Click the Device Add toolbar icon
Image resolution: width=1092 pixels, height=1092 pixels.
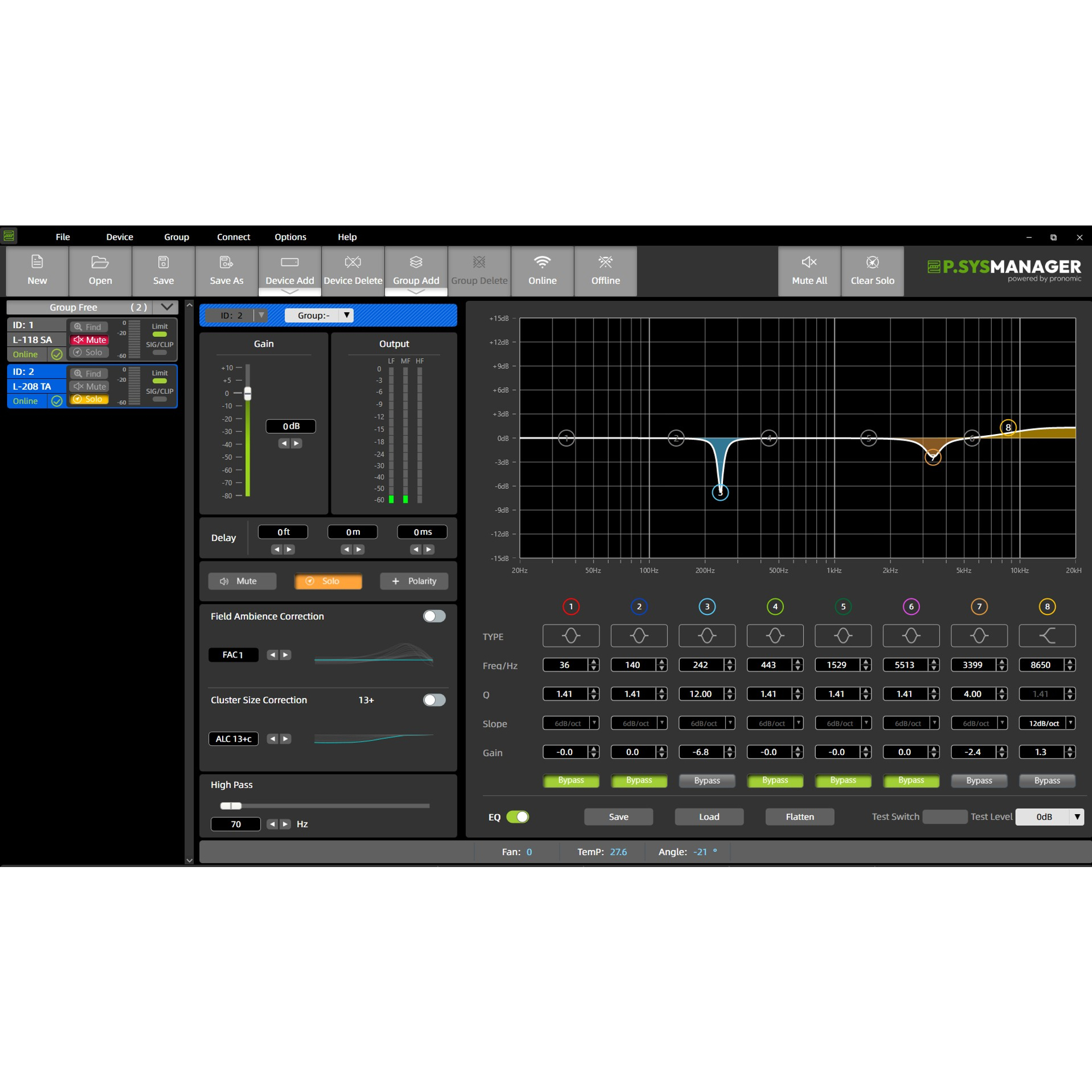289,262
